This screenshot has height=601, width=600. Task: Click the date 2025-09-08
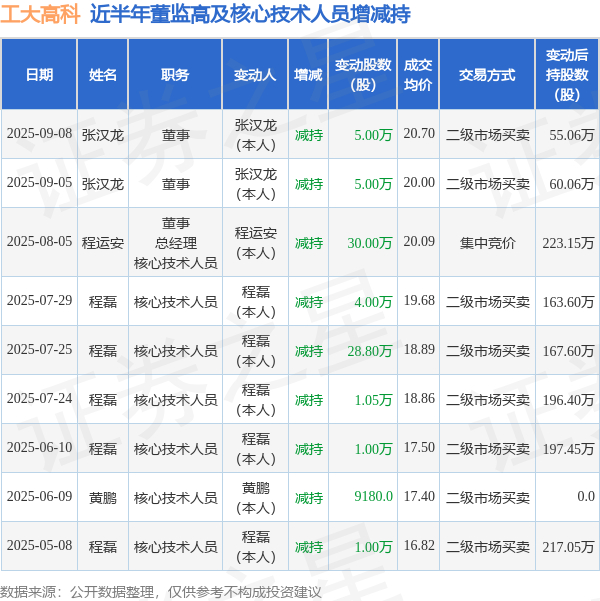coord(39,134)
